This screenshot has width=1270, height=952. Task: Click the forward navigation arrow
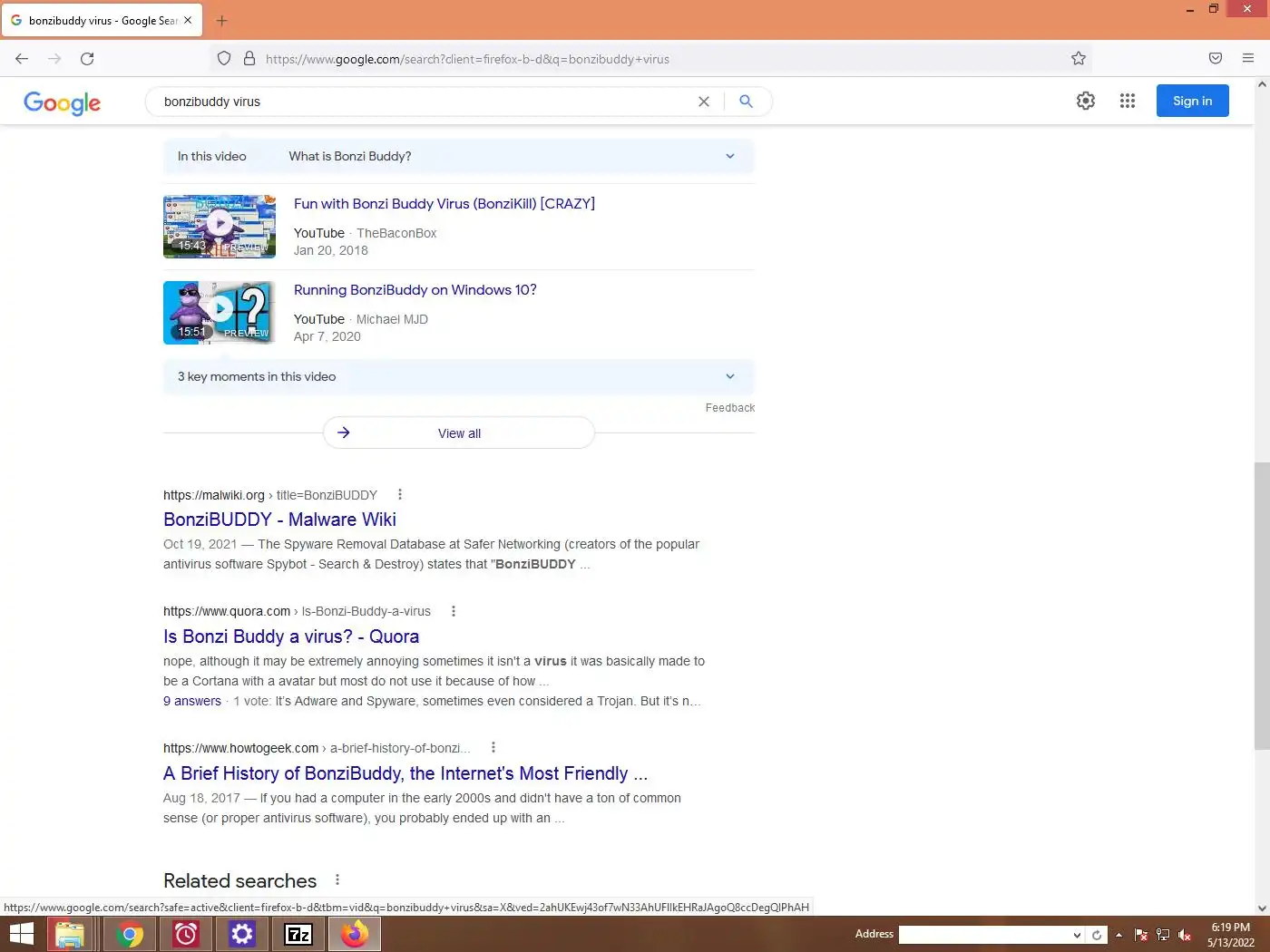(x=54, y=59)
